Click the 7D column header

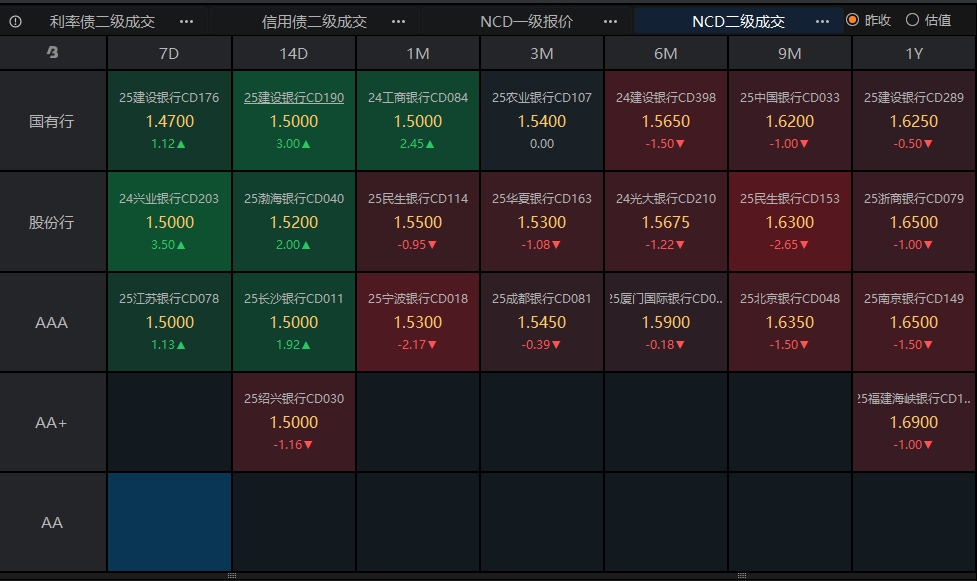tap(169, 54)
